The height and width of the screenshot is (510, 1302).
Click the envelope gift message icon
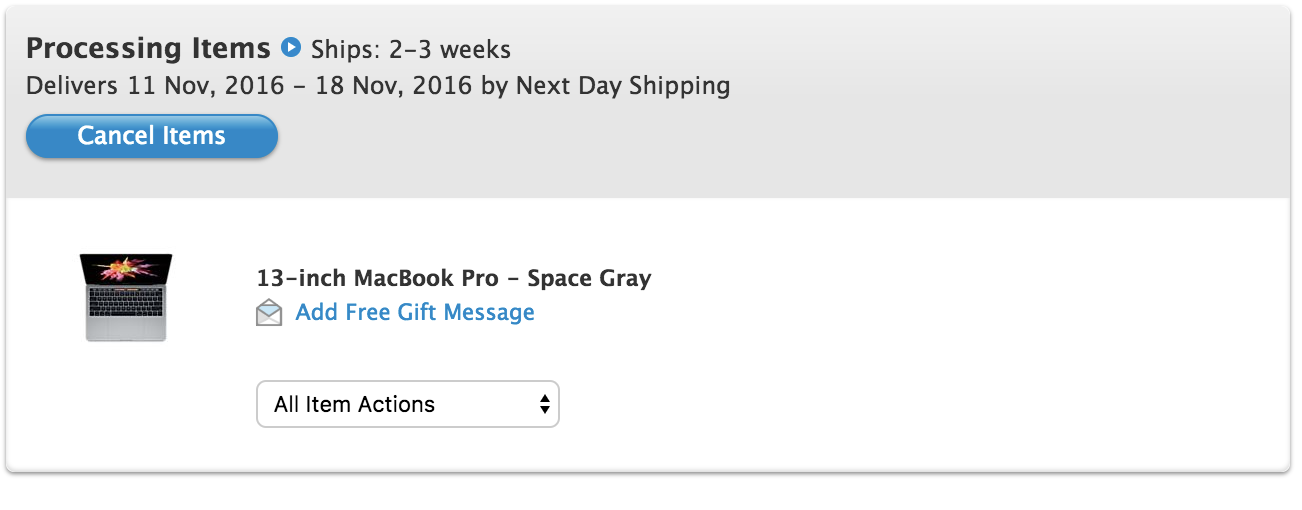click(x=269, y=313)
